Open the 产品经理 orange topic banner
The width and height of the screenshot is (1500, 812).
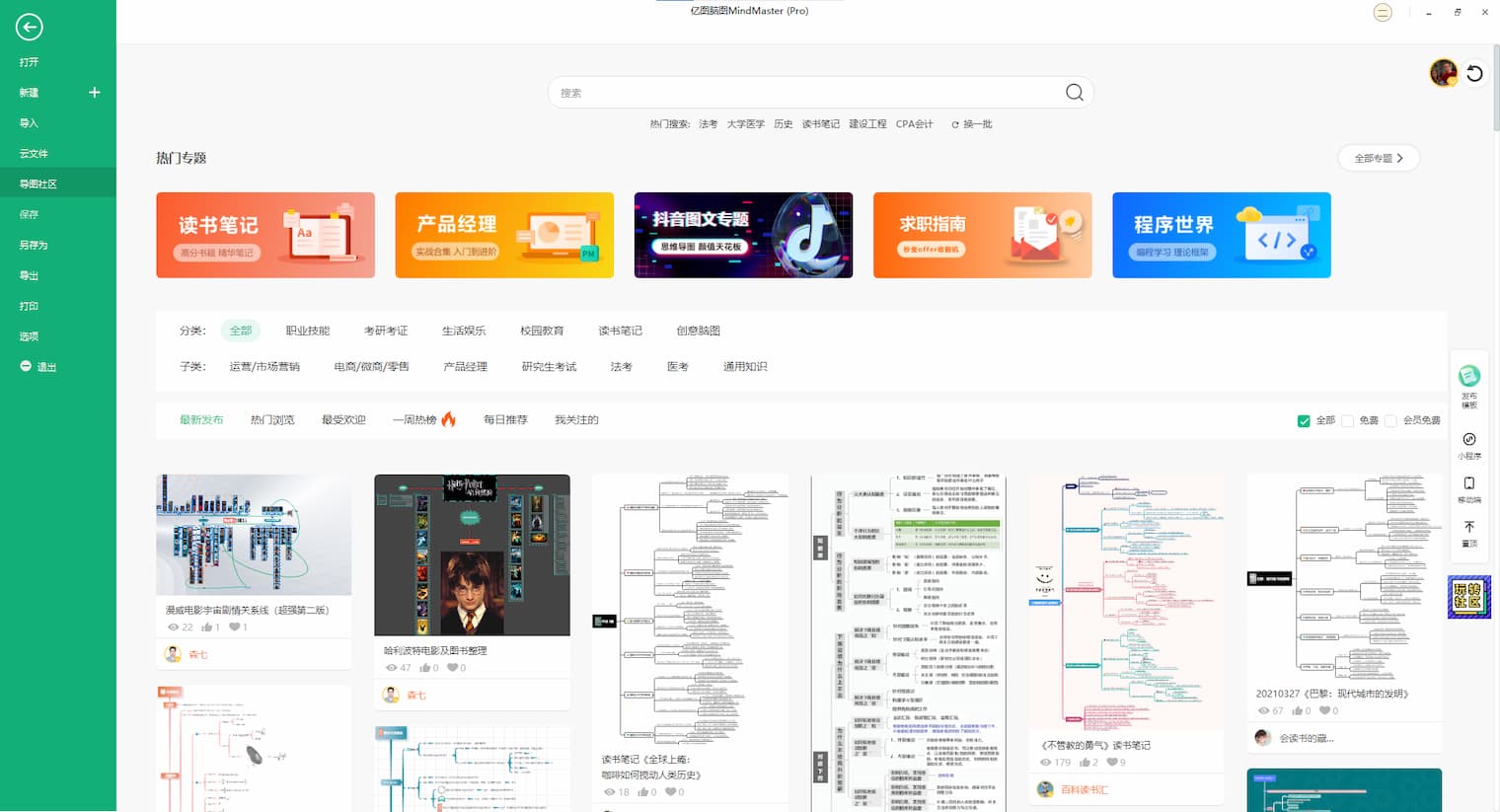[504, 235]
